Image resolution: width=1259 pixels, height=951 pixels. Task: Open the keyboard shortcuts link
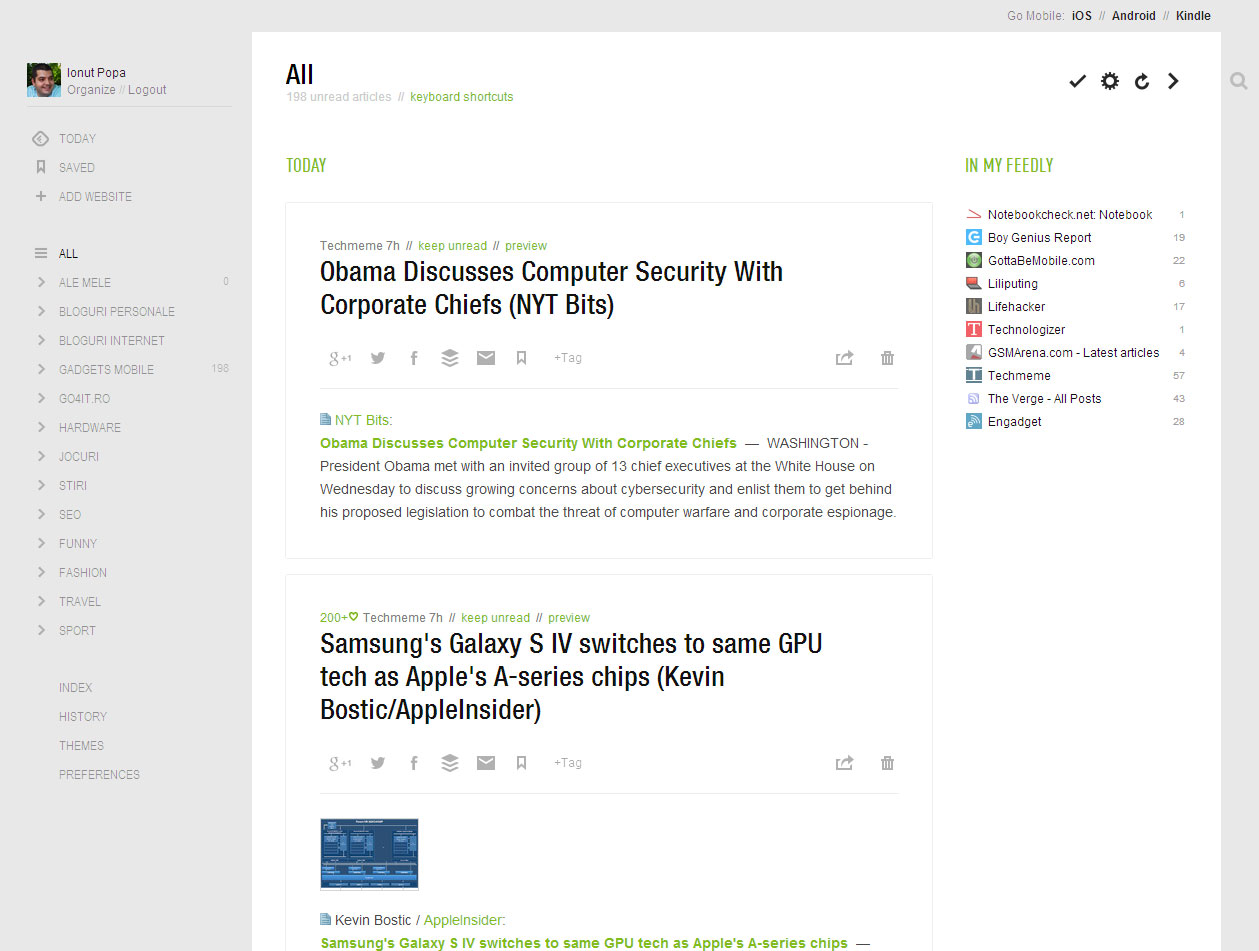point(461,97)
